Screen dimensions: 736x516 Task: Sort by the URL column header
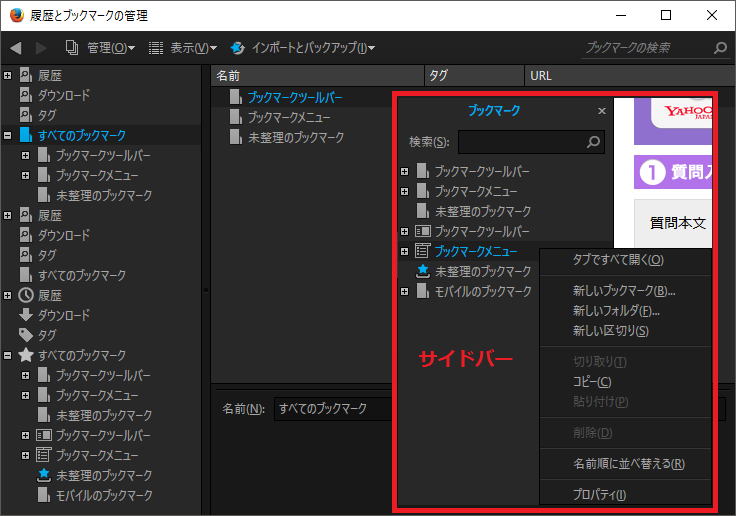pyautogui.click(x=630, y=76)
